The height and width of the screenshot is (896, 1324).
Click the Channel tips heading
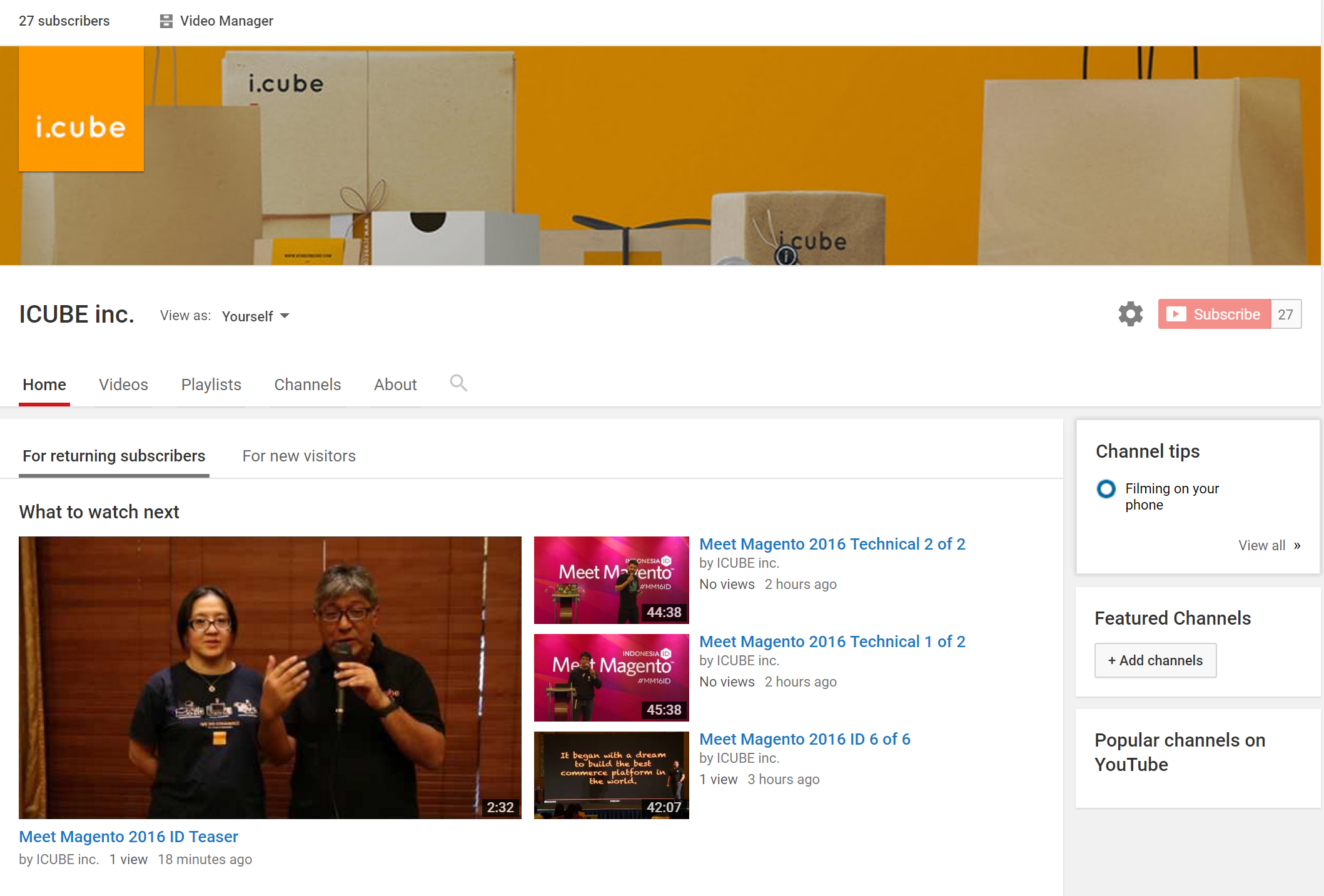click(x=1148, y=451)
